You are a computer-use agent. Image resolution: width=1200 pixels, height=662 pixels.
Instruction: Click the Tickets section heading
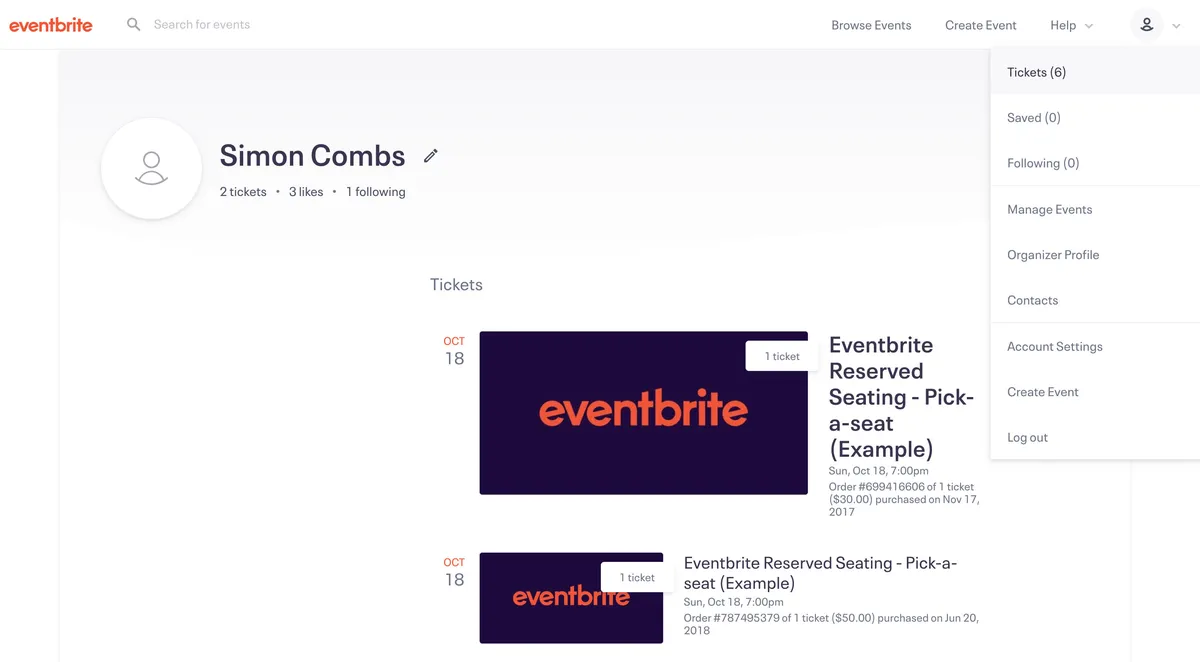(456, 285)
